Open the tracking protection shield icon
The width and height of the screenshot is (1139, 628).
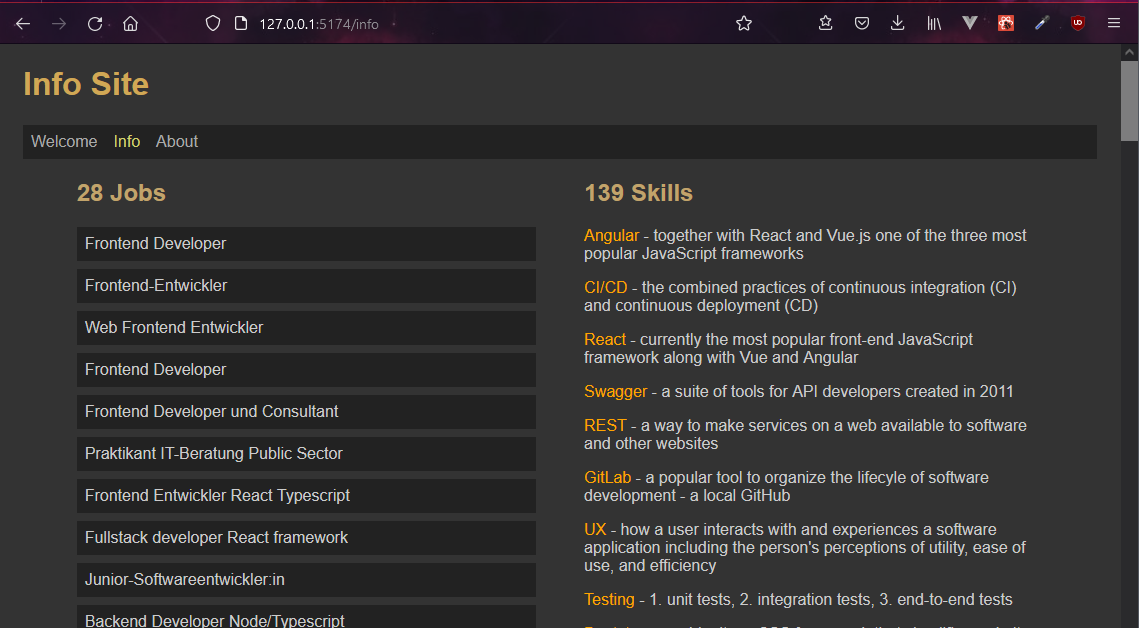pyautogui.click(x=212, y=24)
